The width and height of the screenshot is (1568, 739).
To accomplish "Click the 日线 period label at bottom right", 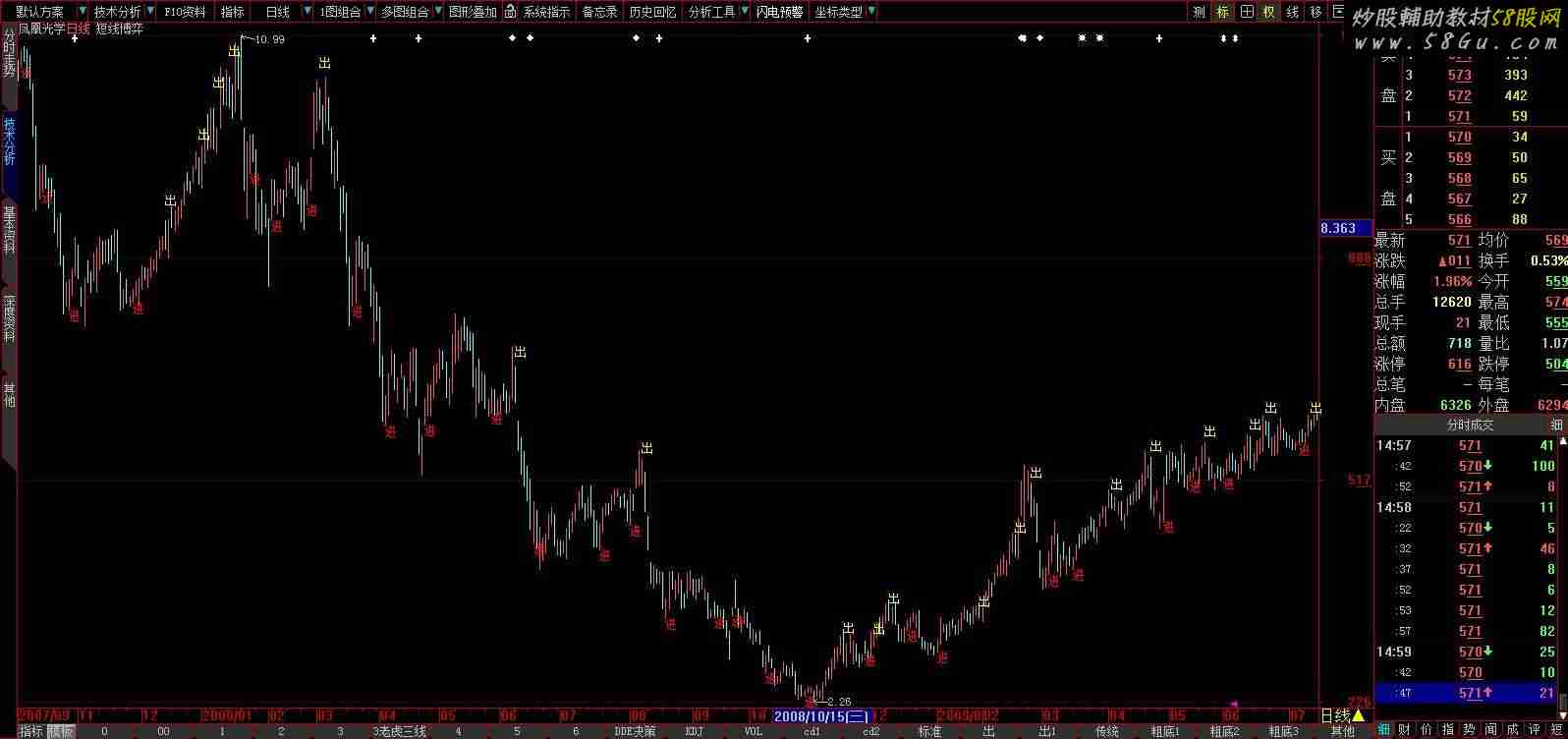I will 1334,715.
